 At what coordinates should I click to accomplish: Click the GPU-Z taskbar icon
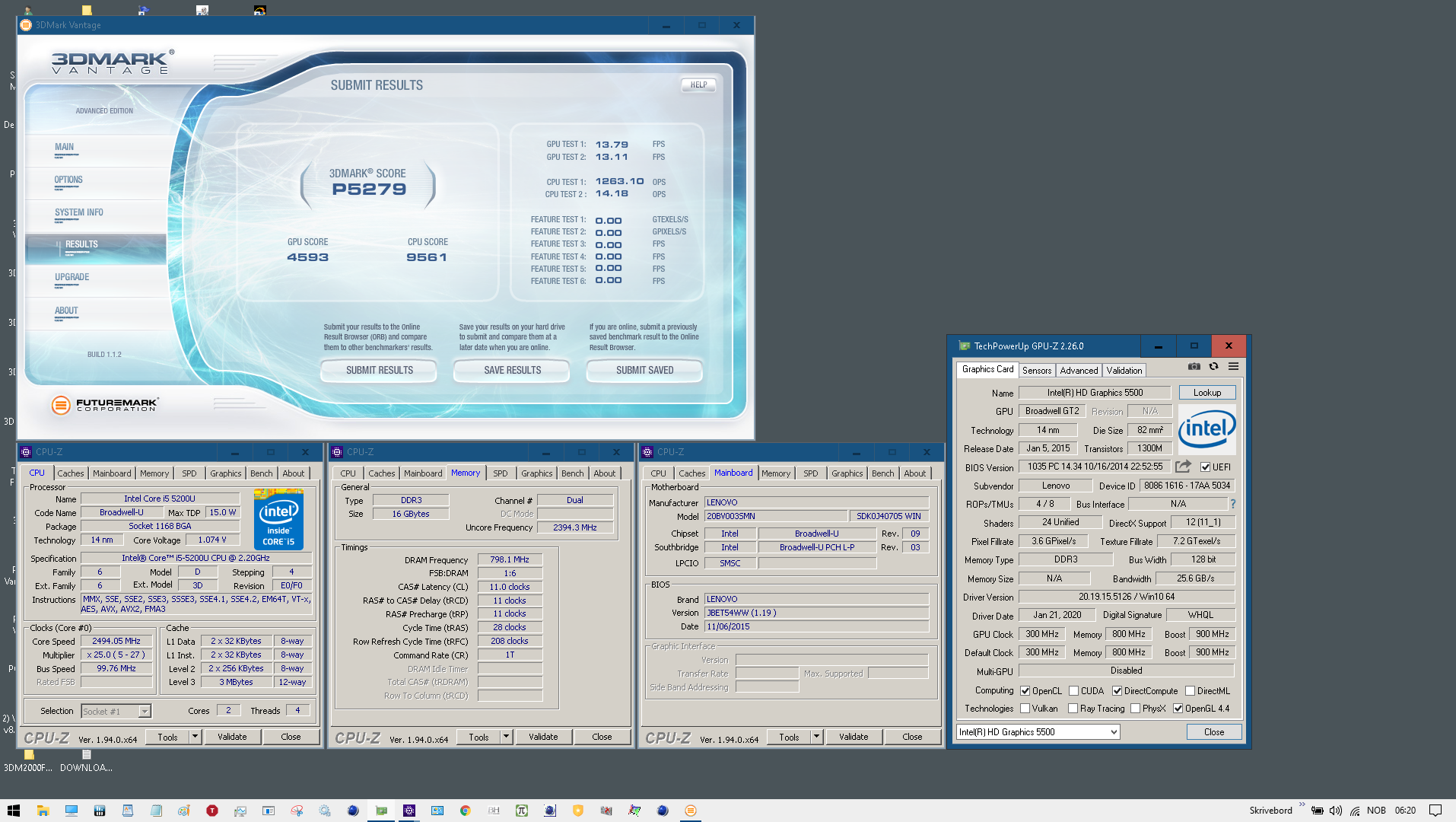pyautogui.click(x=381, y=811)
